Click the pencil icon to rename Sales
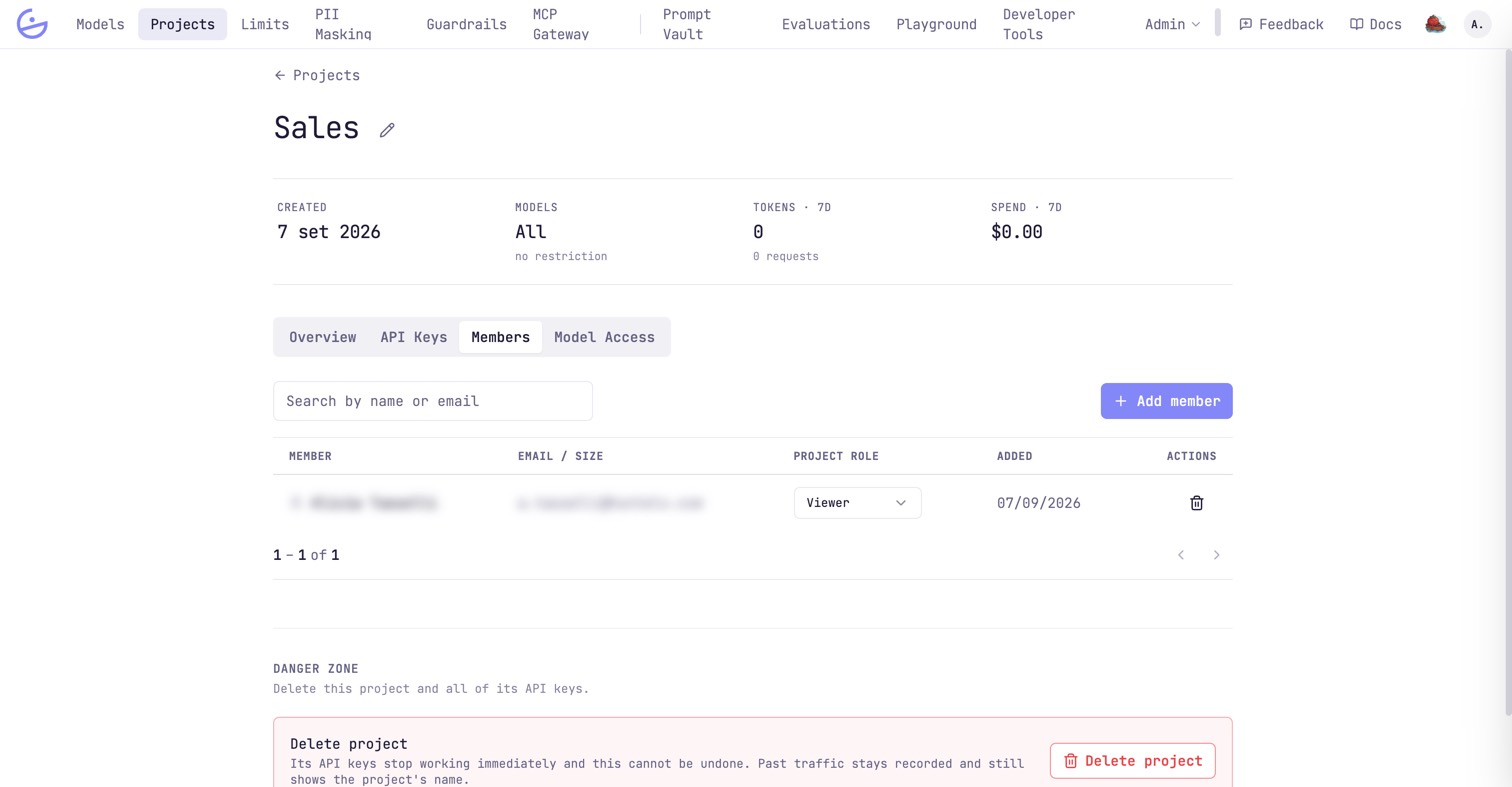This screenshot has width=1512, height=787. tap(387, 130)
